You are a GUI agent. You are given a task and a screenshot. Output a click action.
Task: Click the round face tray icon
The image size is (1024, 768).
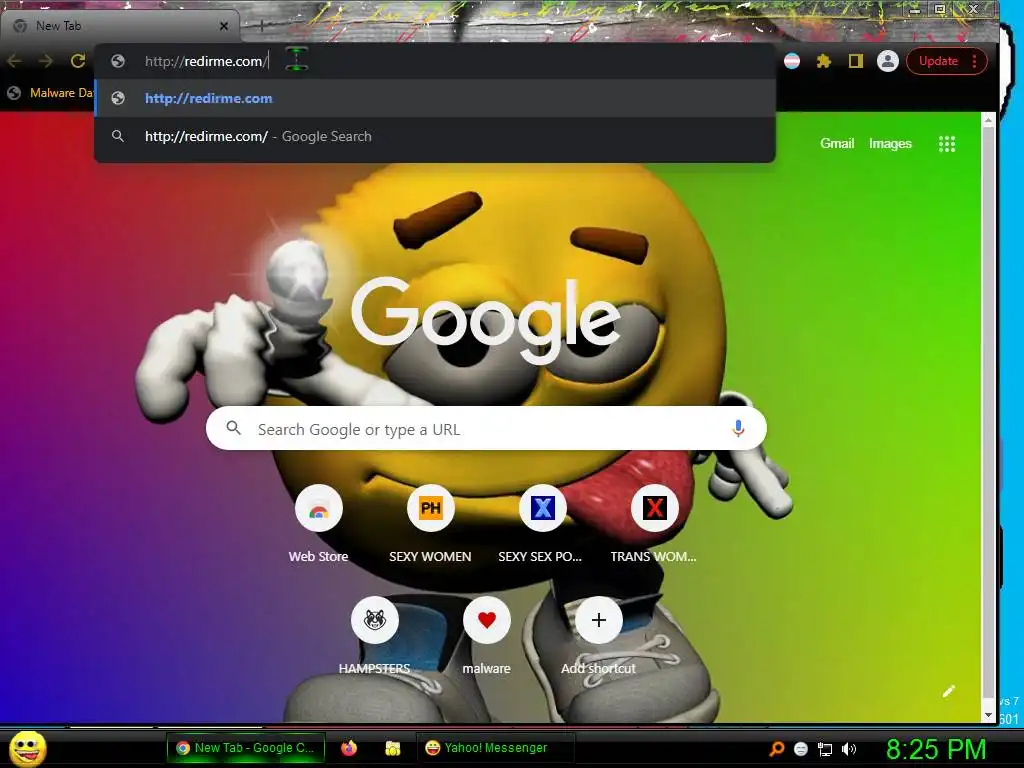(x=801, y=749)
